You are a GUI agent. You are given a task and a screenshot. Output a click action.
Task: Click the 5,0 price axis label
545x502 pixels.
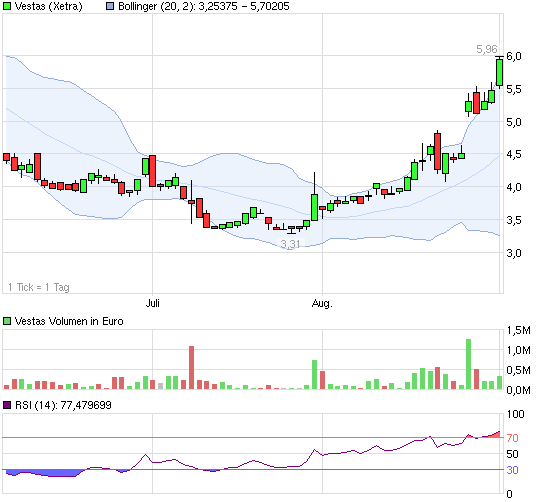point(514,122)
